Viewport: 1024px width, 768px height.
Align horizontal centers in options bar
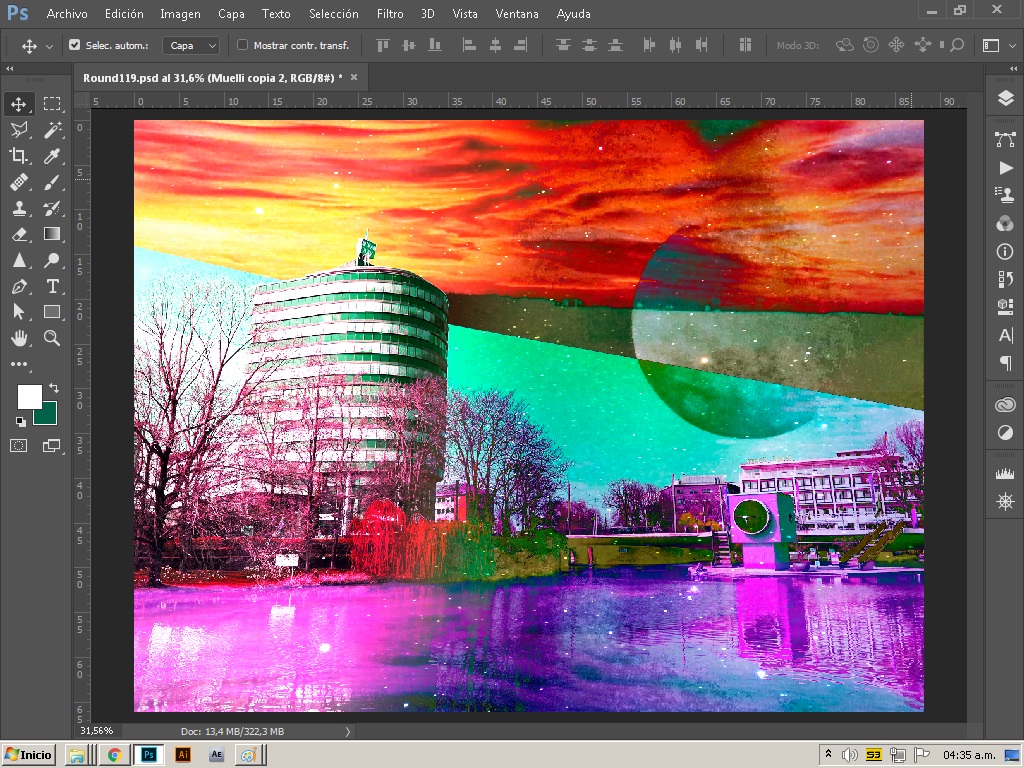(496, 45)
